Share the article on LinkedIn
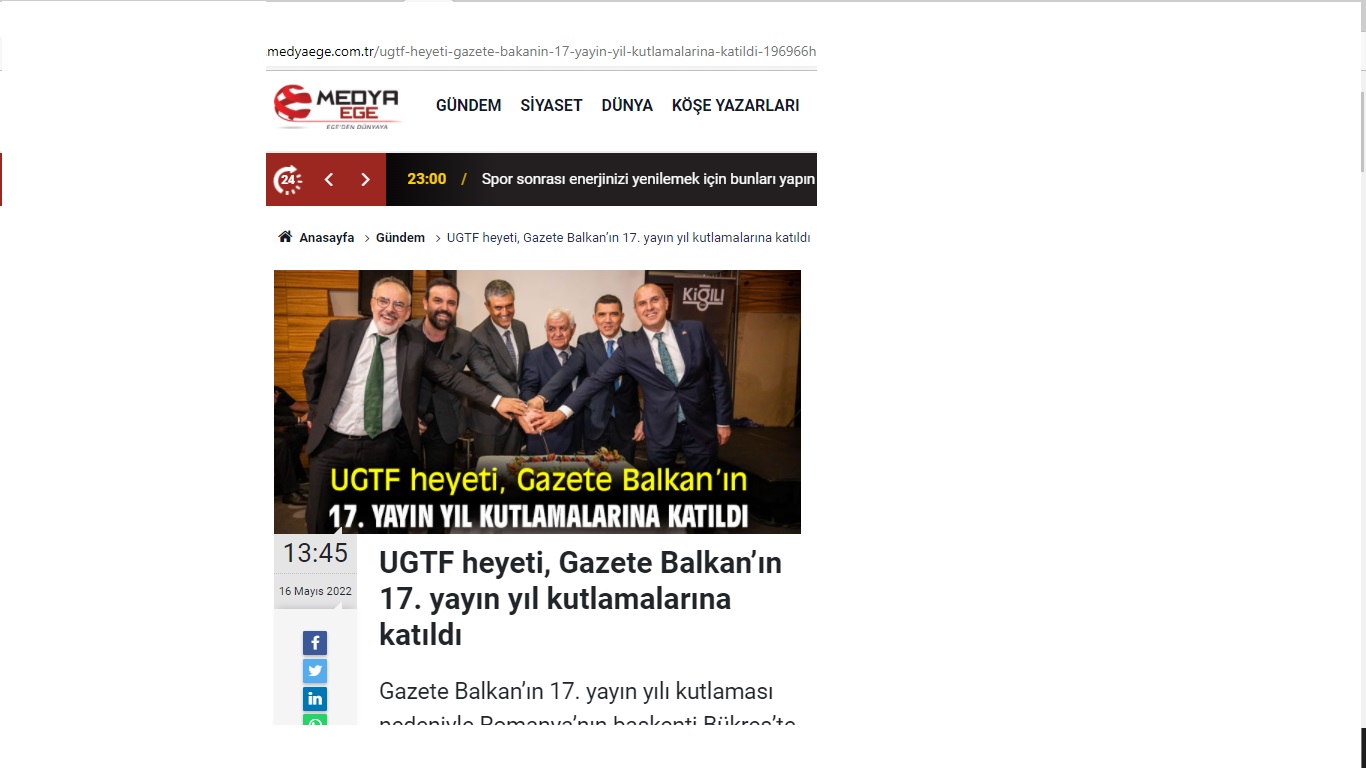This screenshot has height=768, width=1366. (315, 699)
